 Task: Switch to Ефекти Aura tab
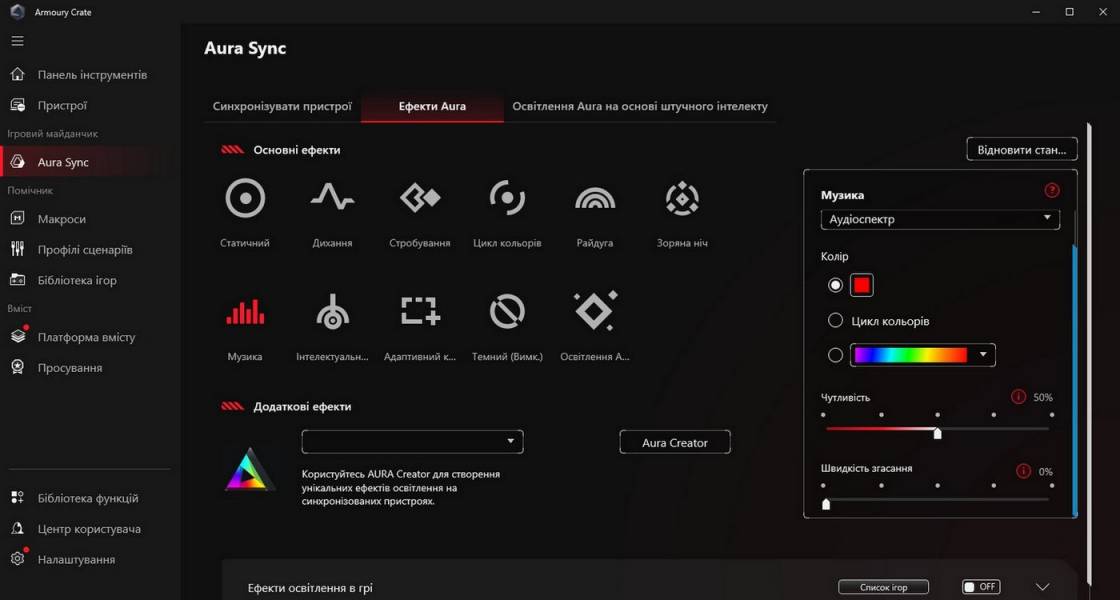pyautogui.click(x=432, y=106)
